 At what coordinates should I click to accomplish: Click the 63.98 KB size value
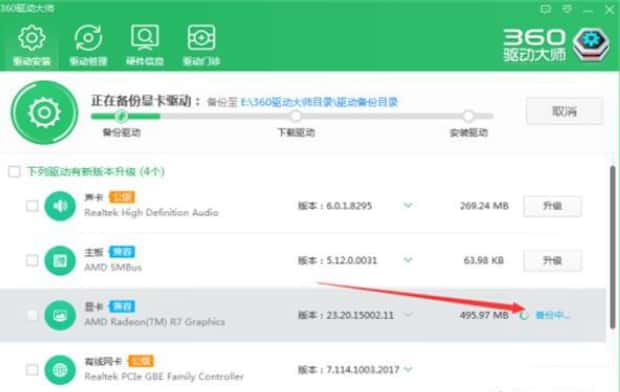(484, 260)
